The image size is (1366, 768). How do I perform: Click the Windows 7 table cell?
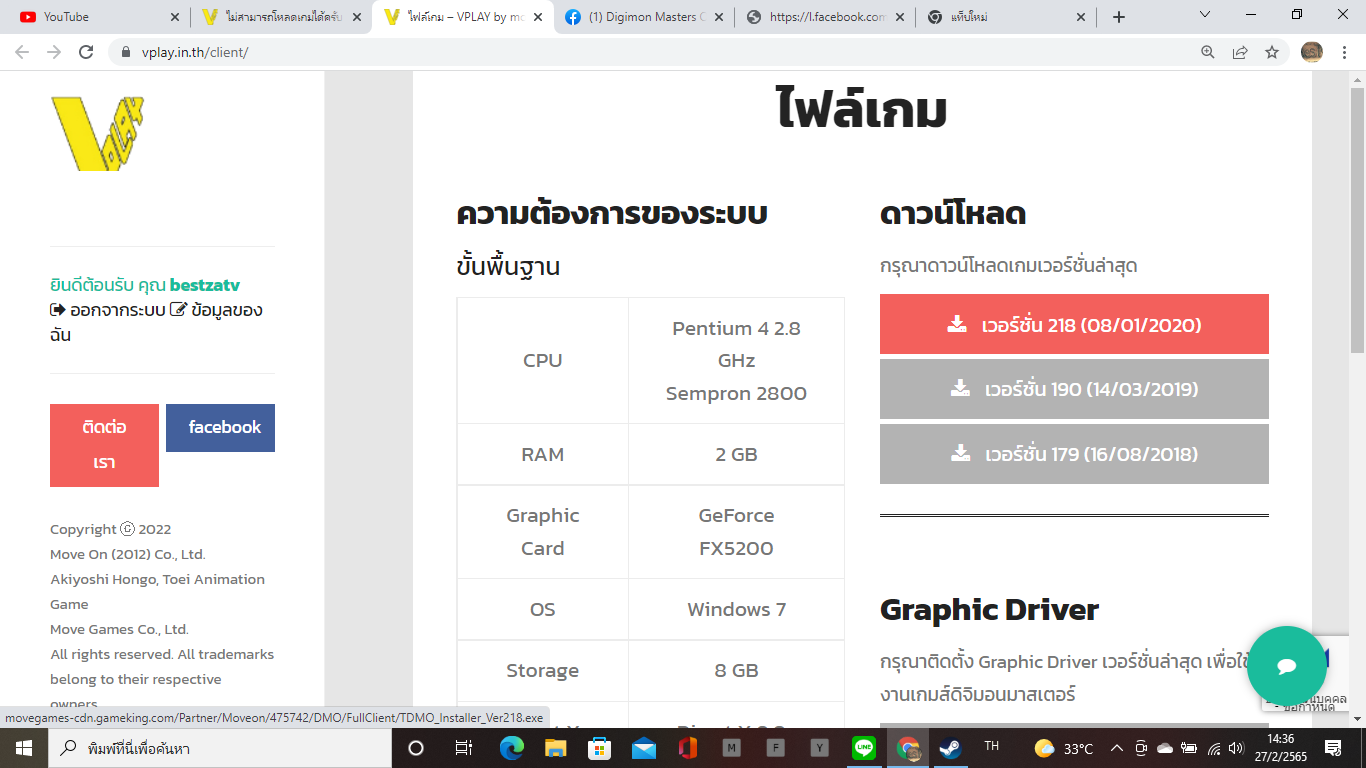(736, 609)
